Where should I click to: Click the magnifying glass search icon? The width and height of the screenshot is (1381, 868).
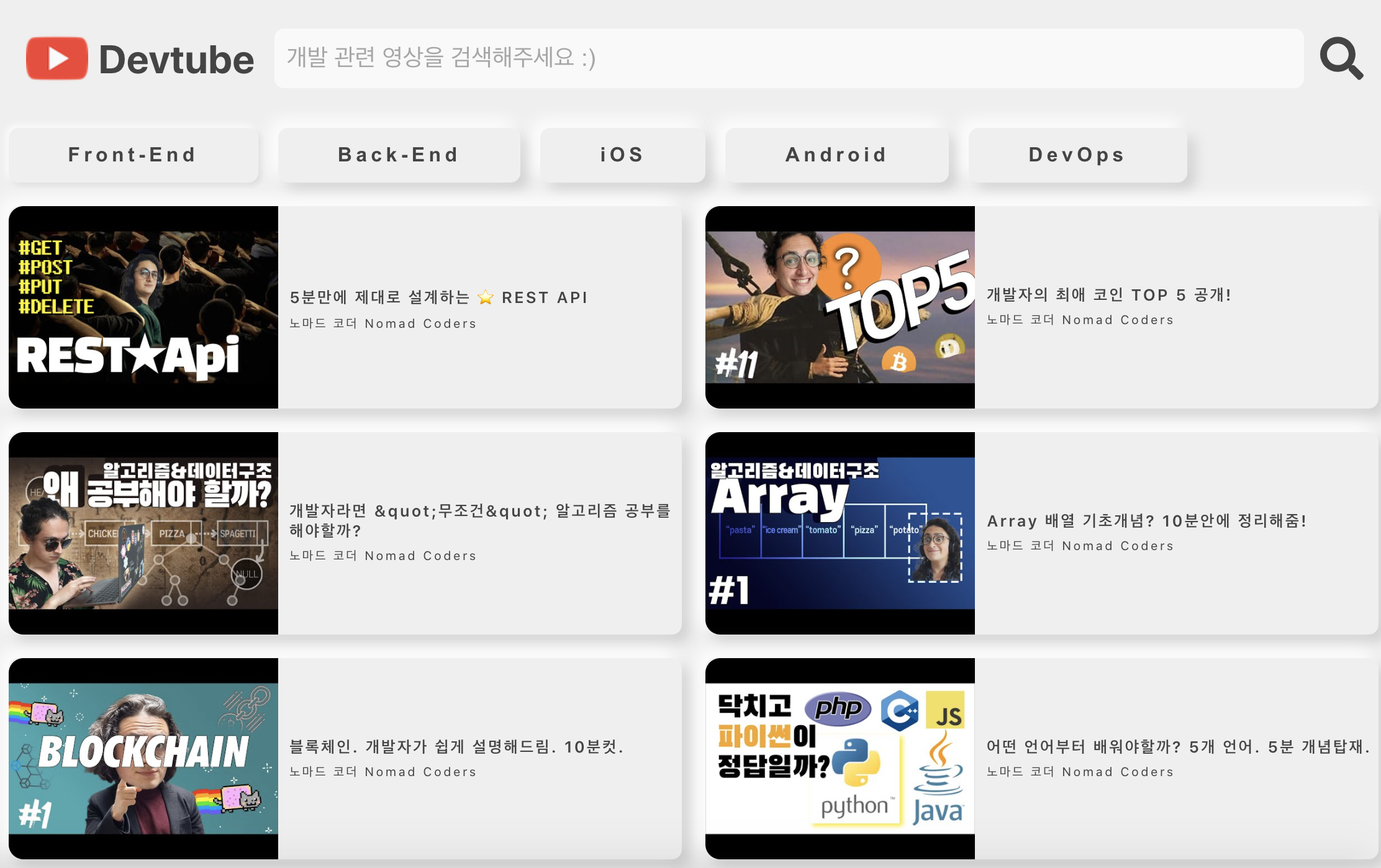1341,58
